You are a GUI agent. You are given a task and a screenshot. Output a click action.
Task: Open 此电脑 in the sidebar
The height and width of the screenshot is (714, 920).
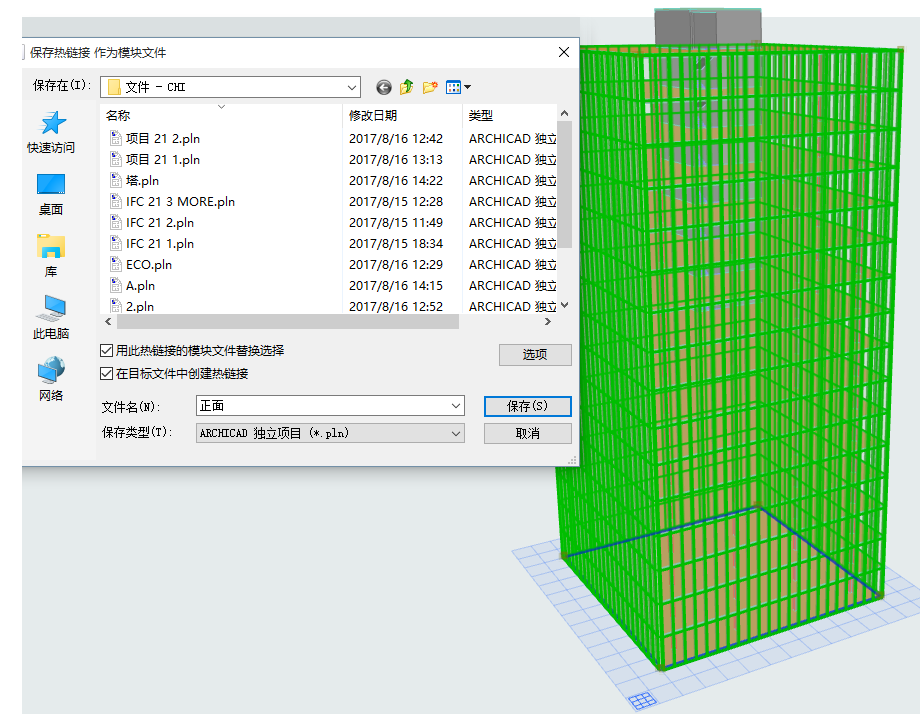51,318
